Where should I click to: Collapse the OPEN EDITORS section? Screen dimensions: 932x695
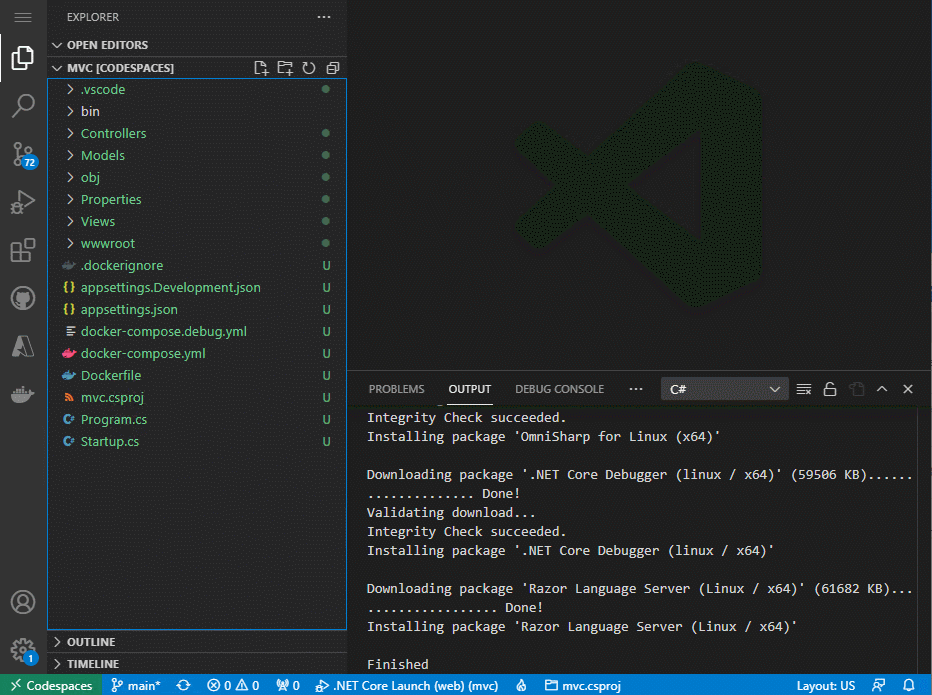(x=197, y=45)
